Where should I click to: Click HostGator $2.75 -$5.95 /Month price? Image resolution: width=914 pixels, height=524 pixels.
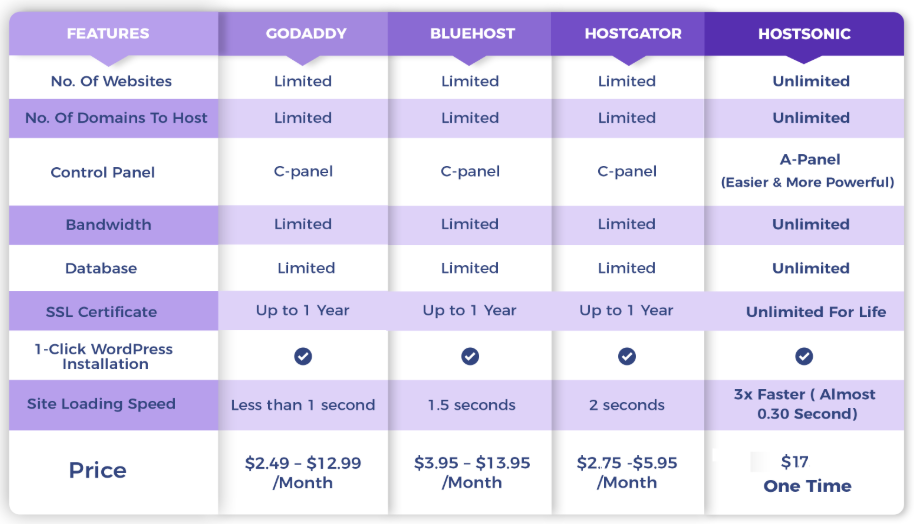coord(627,473)
